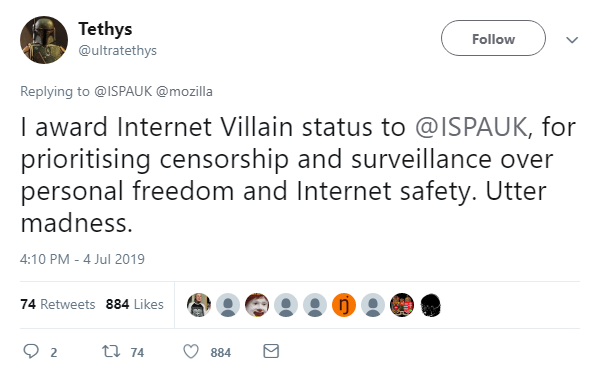Click the retweet arrows icon
The image size is (600, 374).
[x=111, y=351]
